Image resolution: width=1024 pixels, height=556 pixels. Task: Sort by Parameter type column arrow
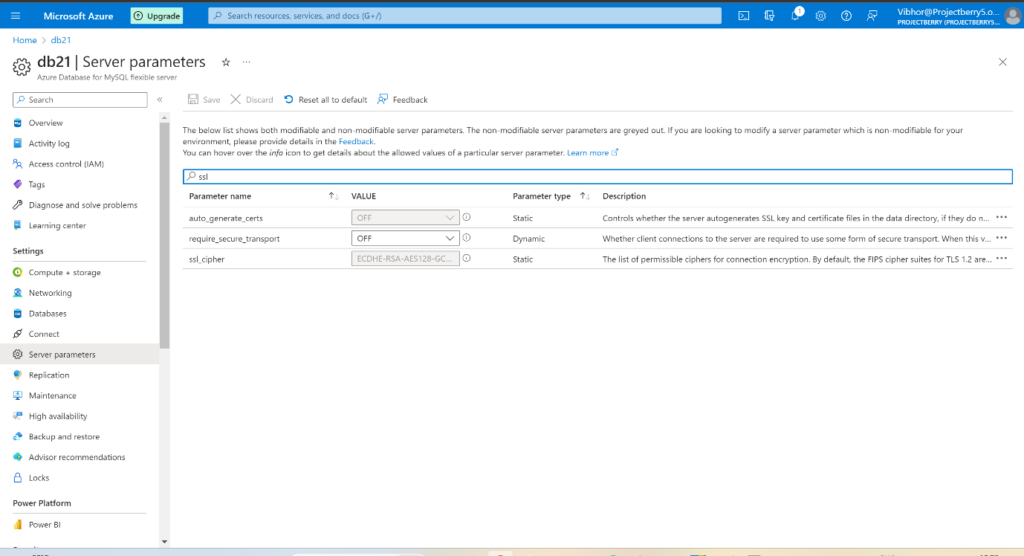584,196
